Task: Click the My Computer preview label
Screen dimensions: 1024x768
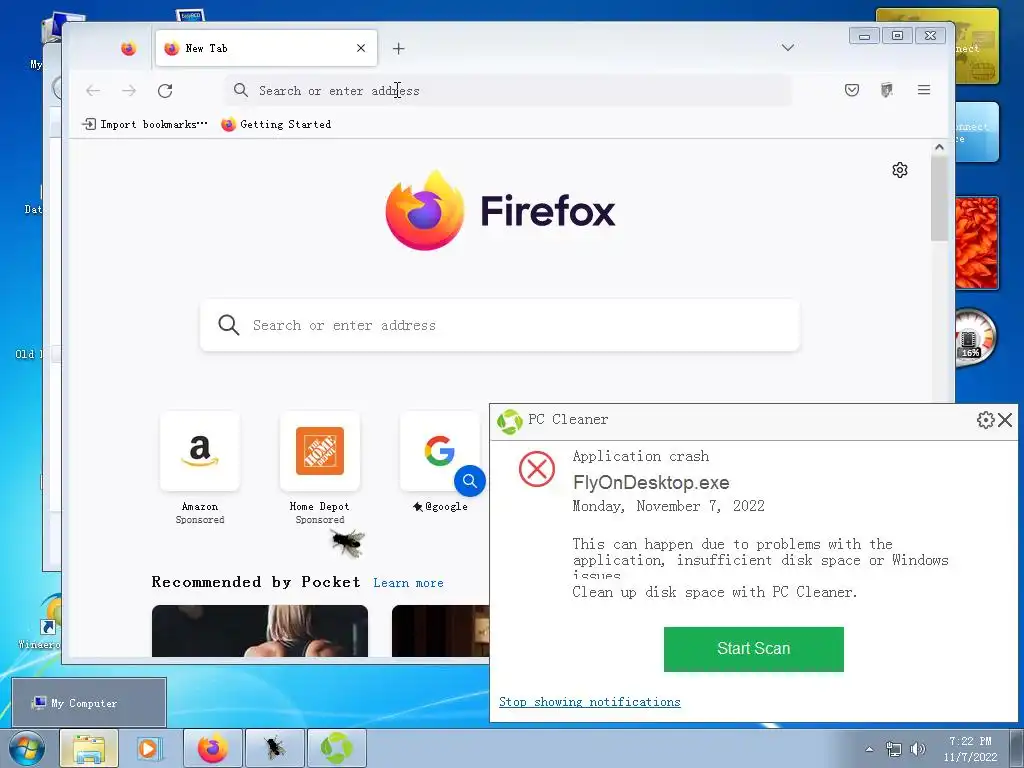Action: (x=84, y=703)
